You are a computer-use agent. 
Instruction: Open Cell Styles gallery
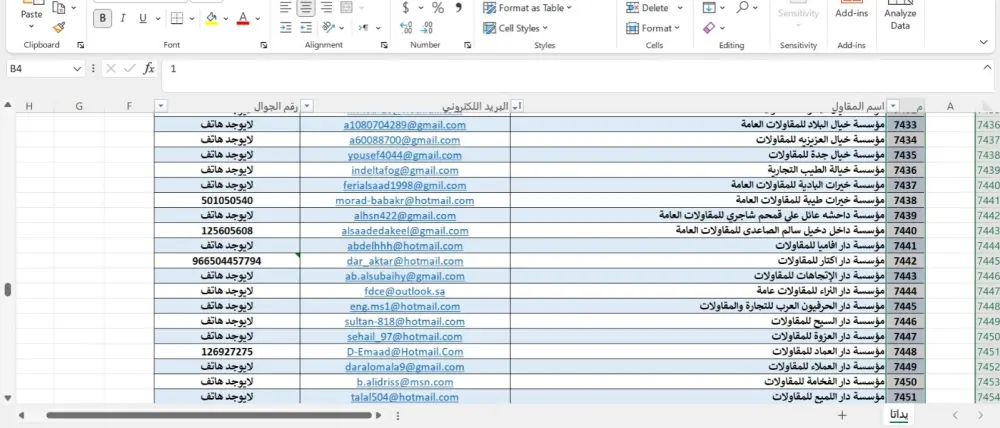click(516, 28)
